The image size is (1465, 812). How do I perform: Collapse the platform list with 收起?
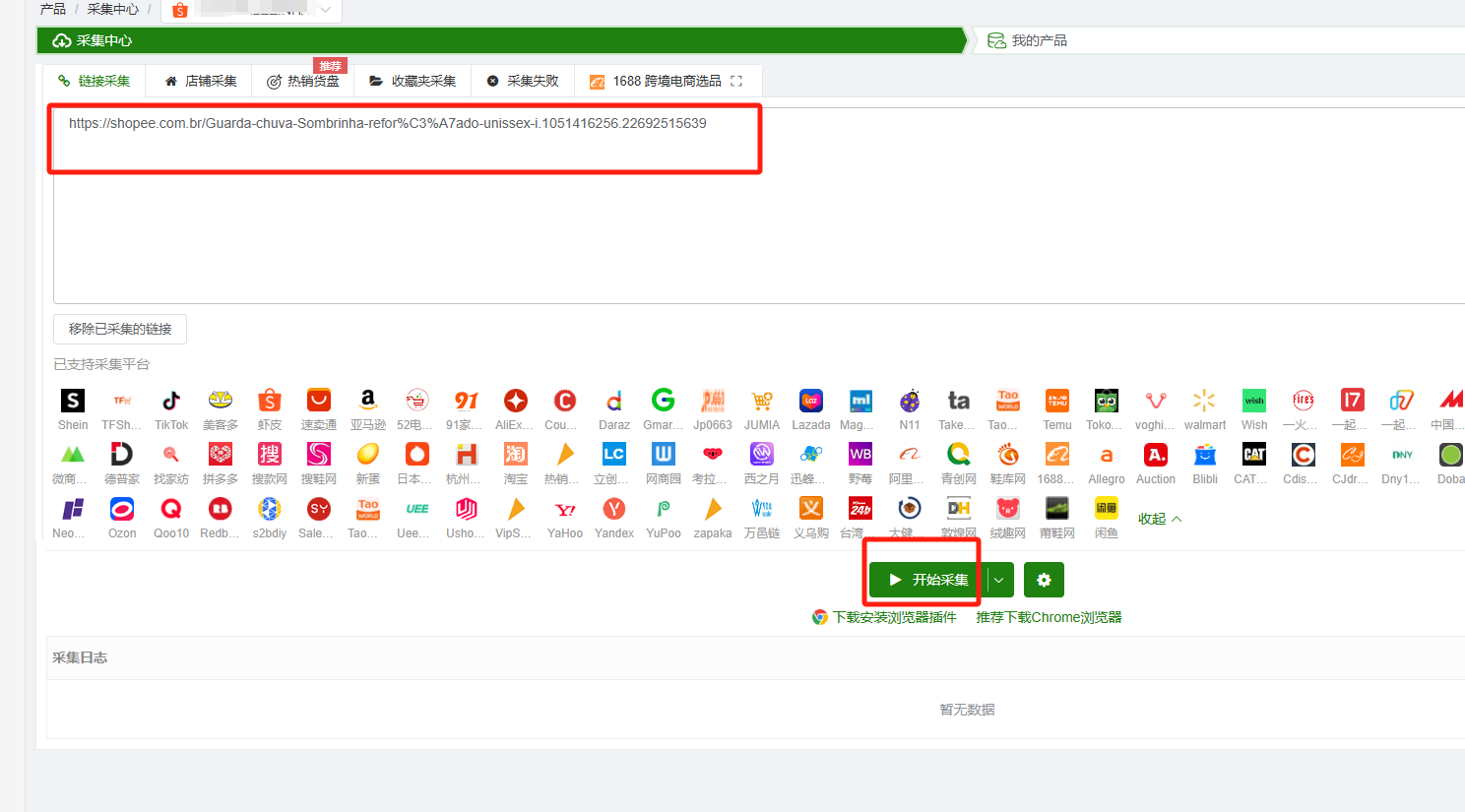tap(1159, 519)
